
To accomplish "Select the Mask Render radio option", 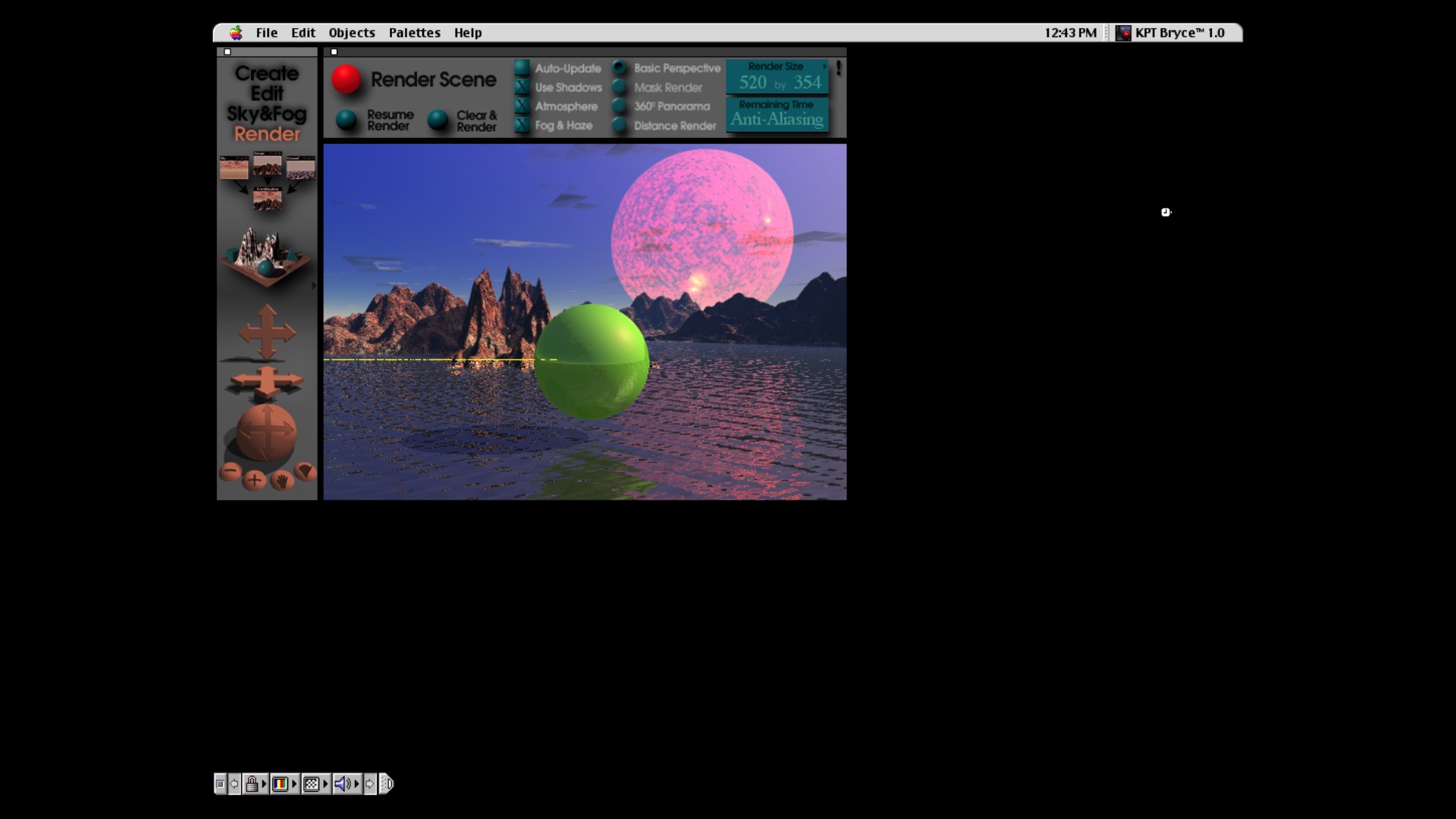I will coord(620,87).
